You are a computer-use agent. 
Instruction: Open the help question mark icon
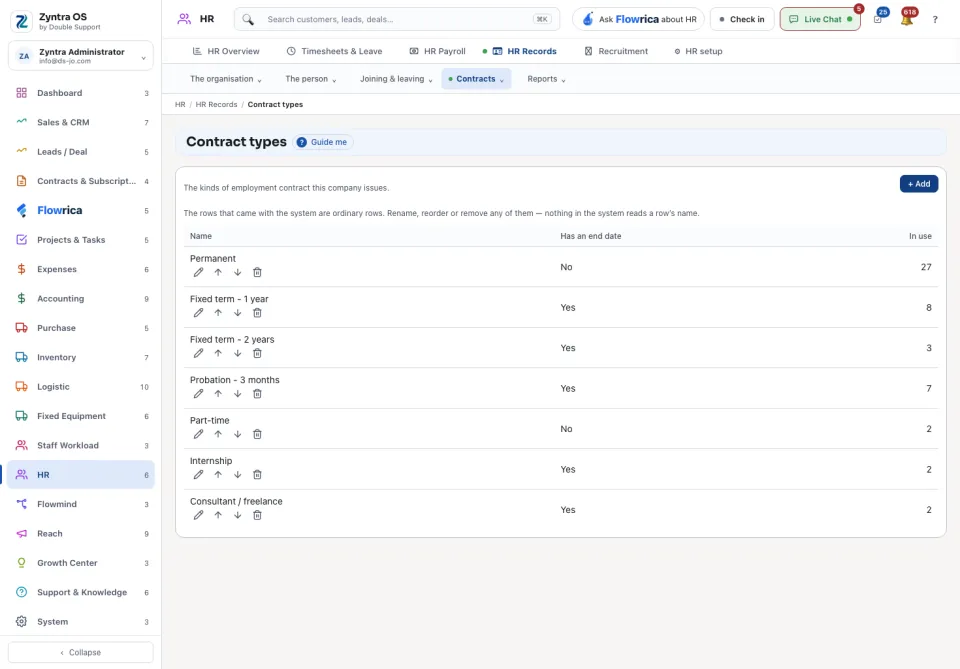(x=935, y=20)
